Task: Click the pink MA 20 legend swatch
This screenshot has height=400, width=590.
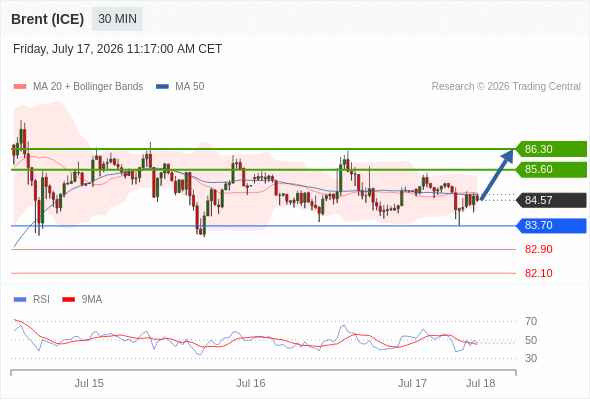Action: 20,87
